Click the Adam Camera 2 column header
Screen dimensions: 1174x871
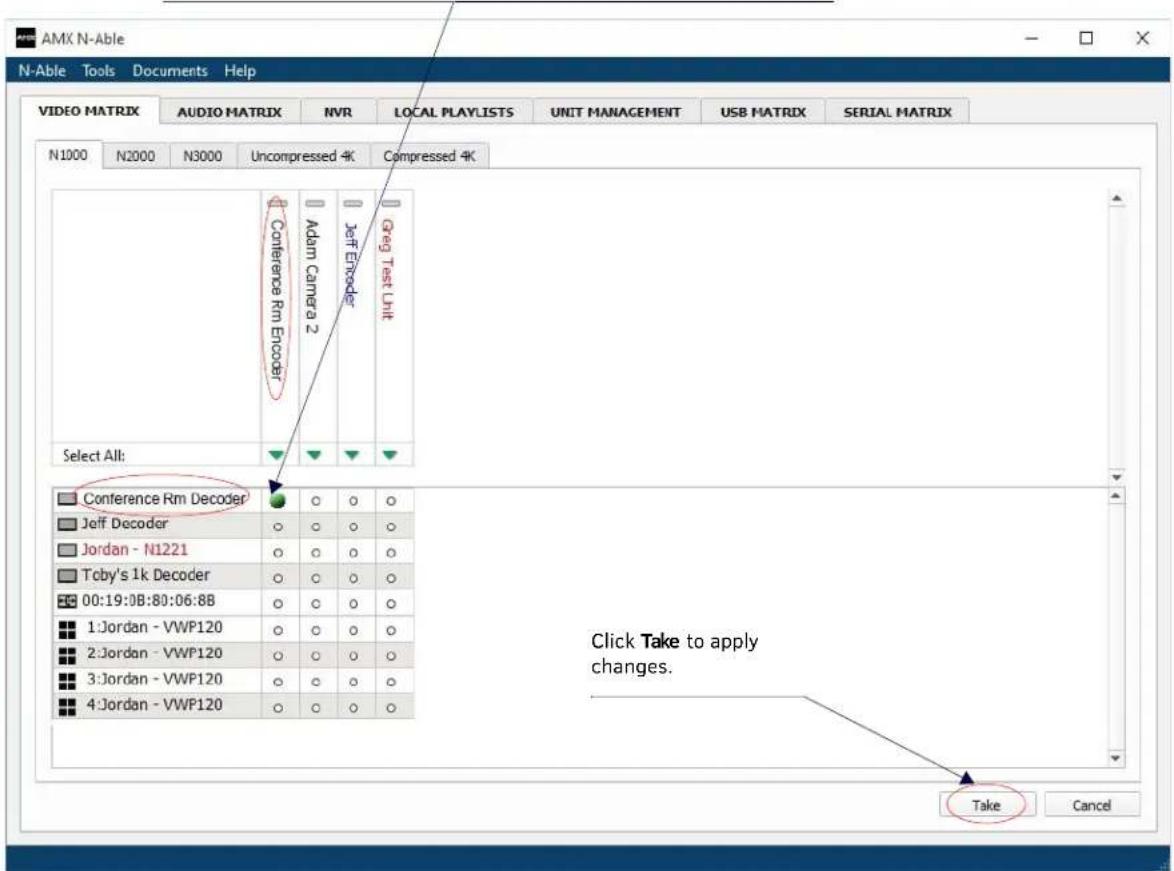(x=312, y=276)
